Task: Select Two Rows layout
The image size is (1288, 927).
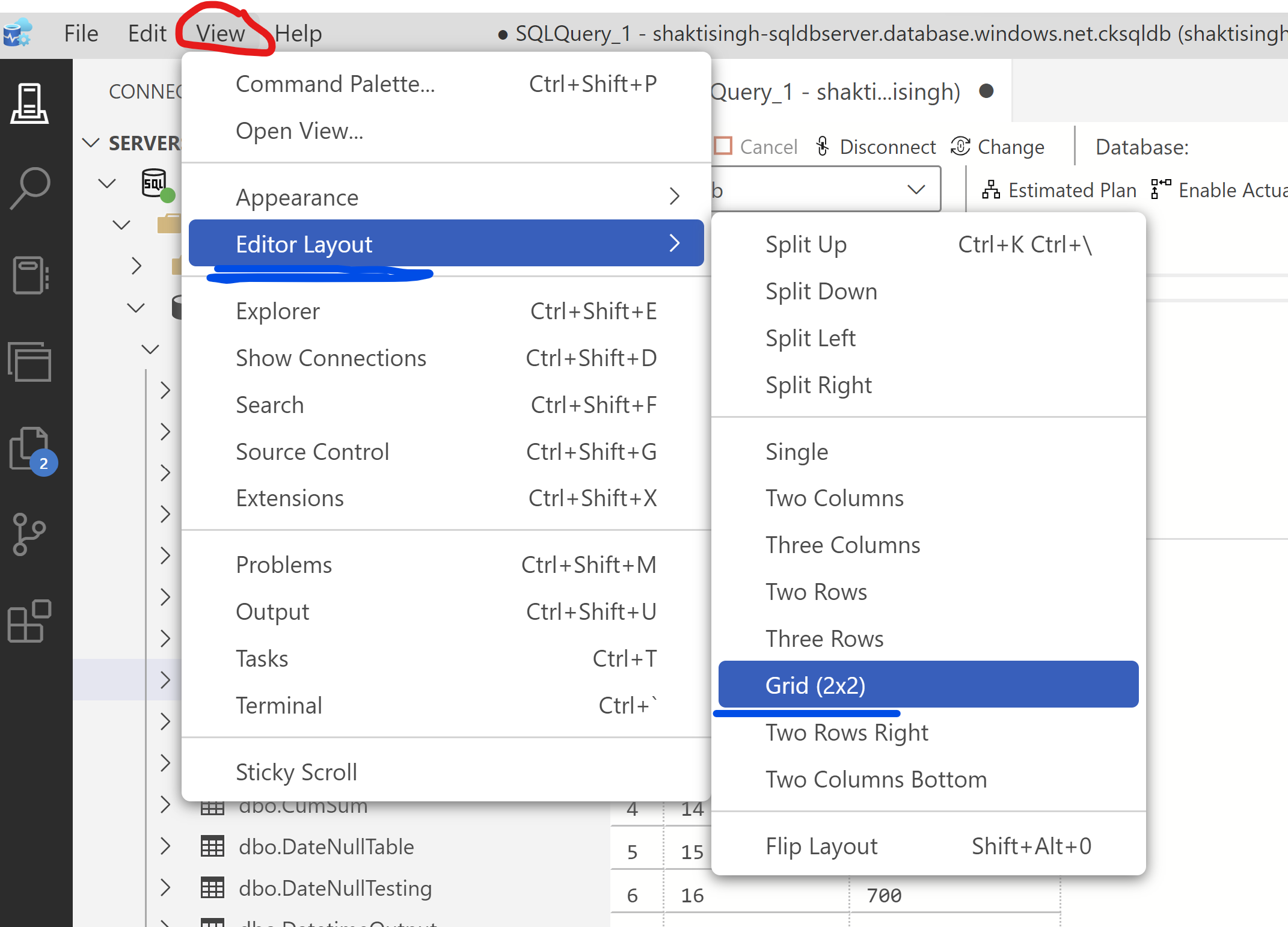Action: tap(928, 592)
